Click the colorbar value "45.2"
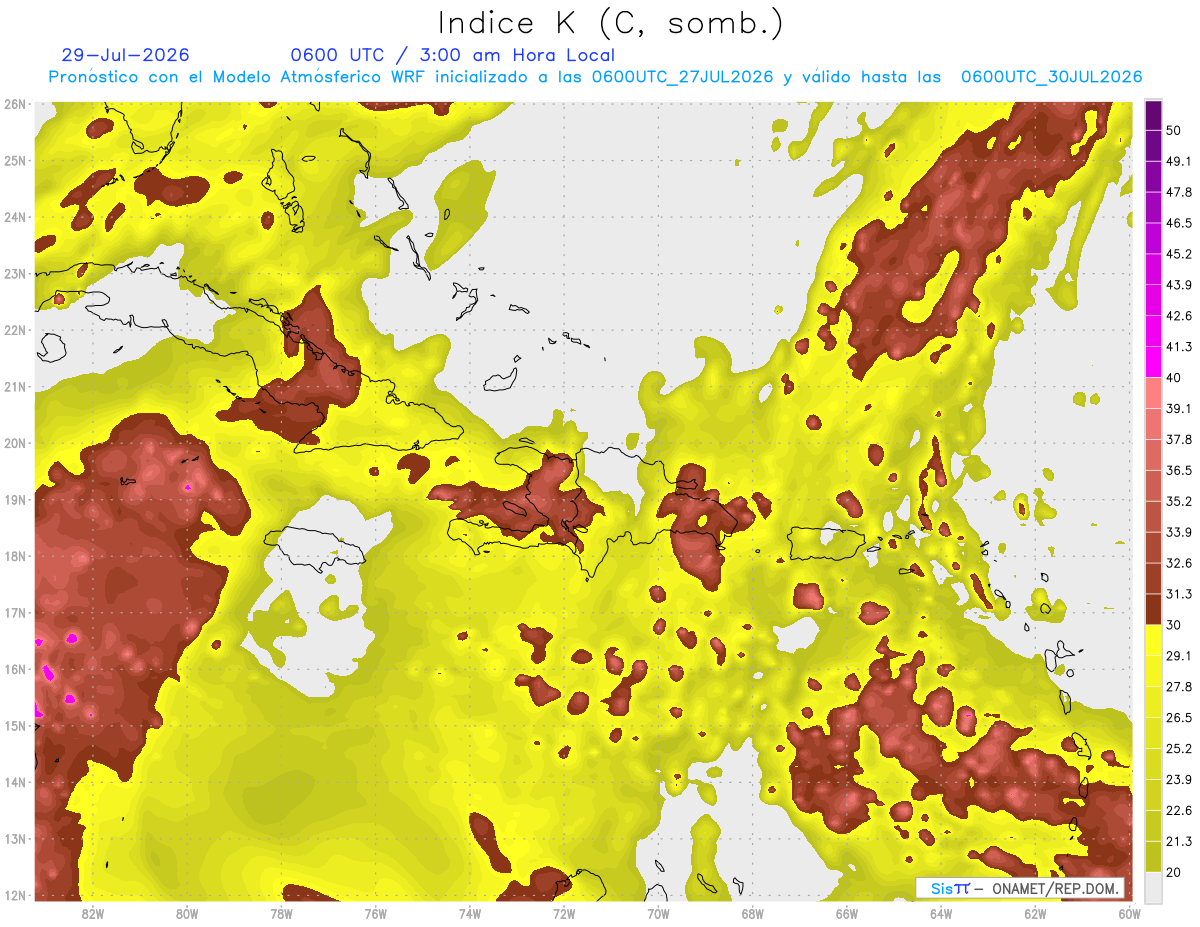1200x927 pixels. tap(1179, 255)
